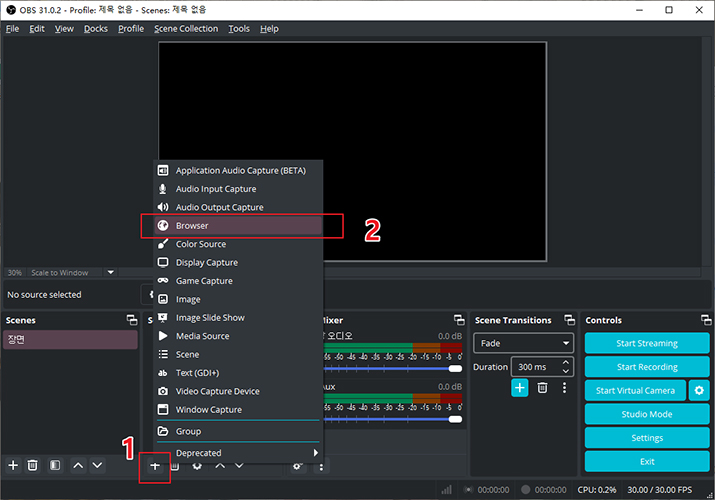
Task: Decrease the transition Duration with the down arrow
Action: 566,371
